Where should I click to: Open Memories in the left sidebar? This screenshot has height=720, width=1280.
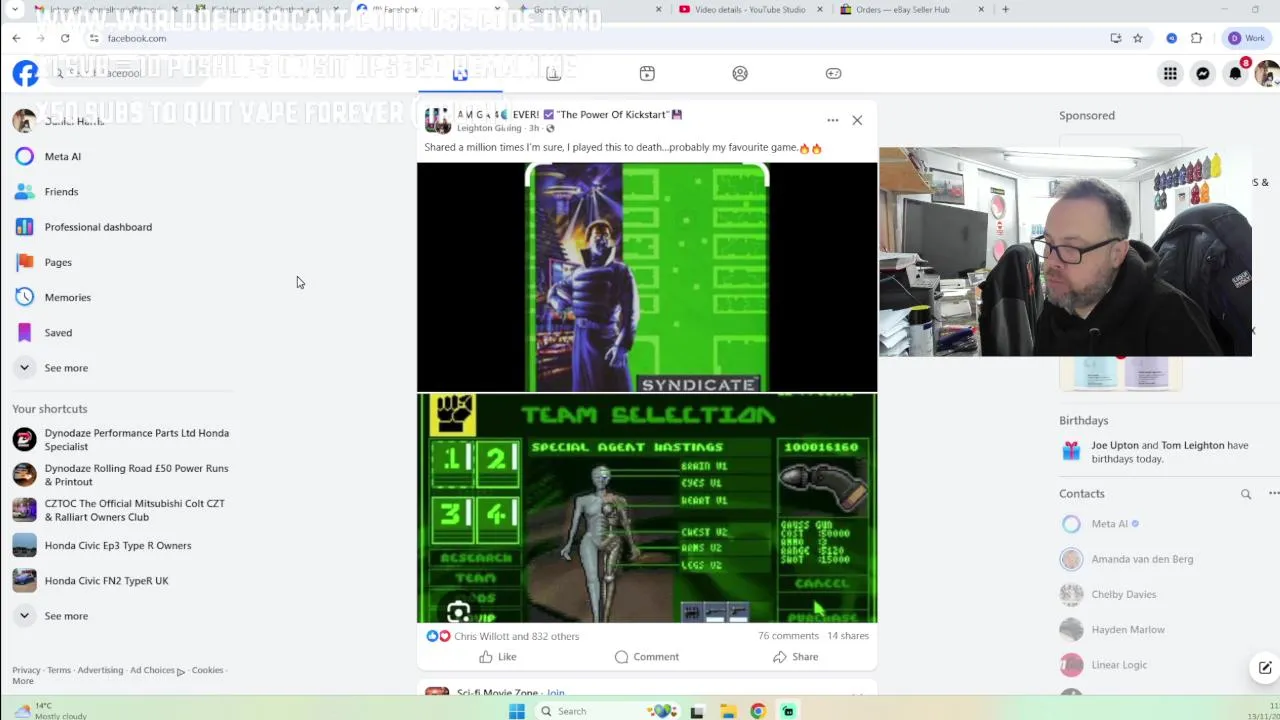67,297
